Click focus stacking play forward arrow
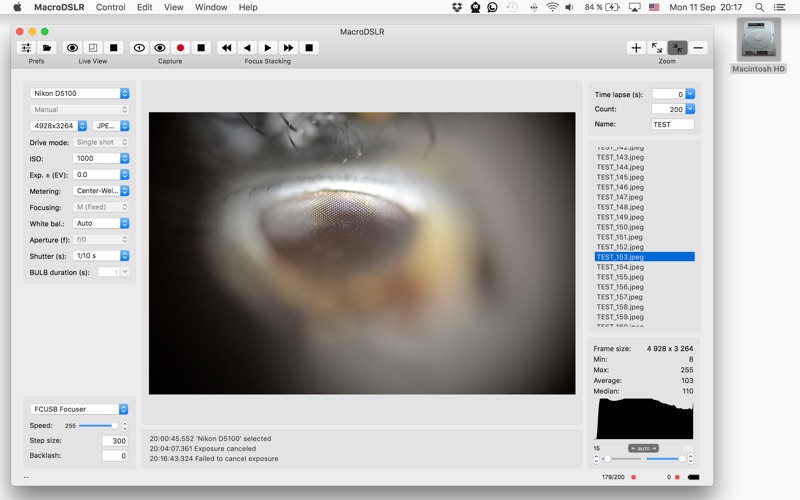Viewport: 800px width, 500px height. pyautogui.click(x=268, y=48)
